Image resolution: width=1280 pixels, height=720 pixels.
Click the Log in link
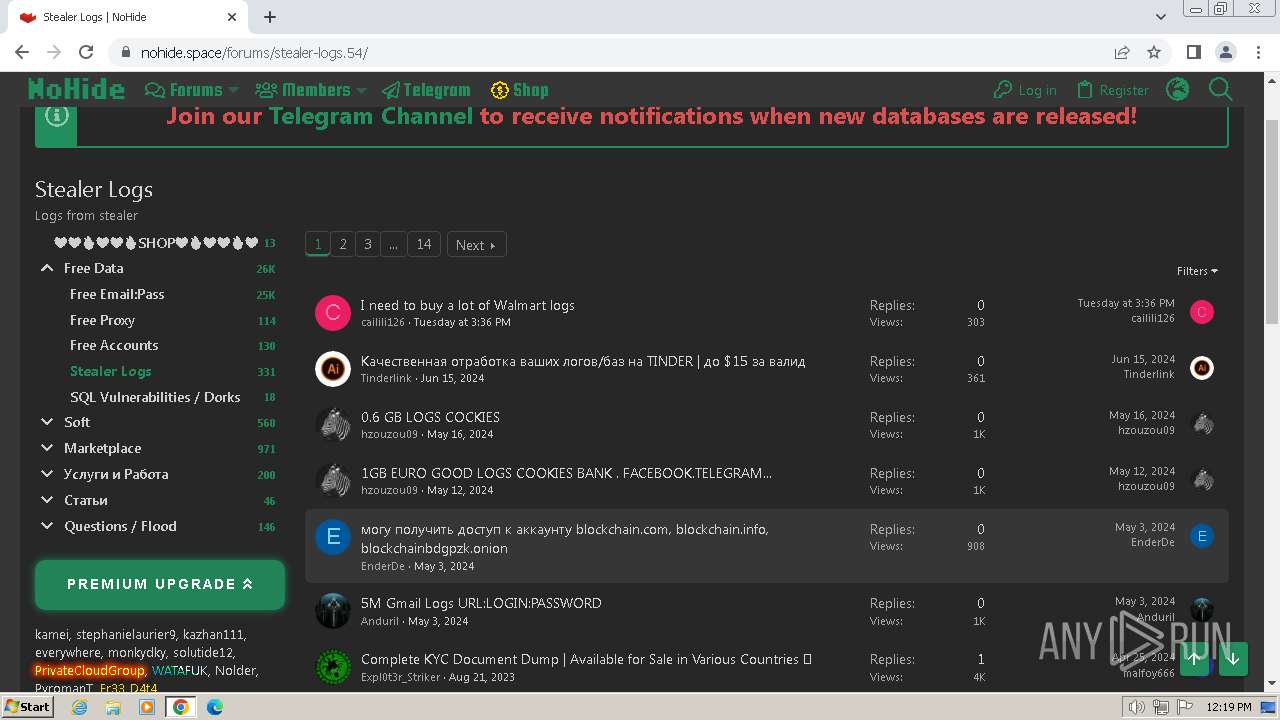(x=1025, y=90)
